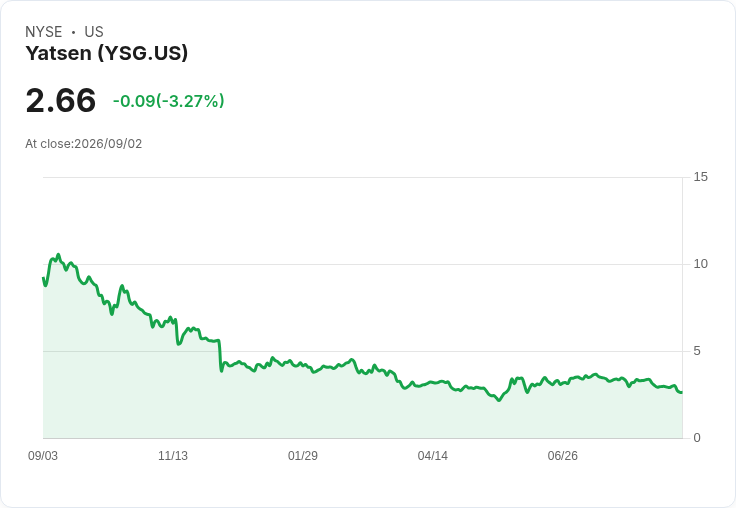Click the NYSE exchange label
Image resolution: width=736 pixels, height=508 pixels.
pos(44,32)
